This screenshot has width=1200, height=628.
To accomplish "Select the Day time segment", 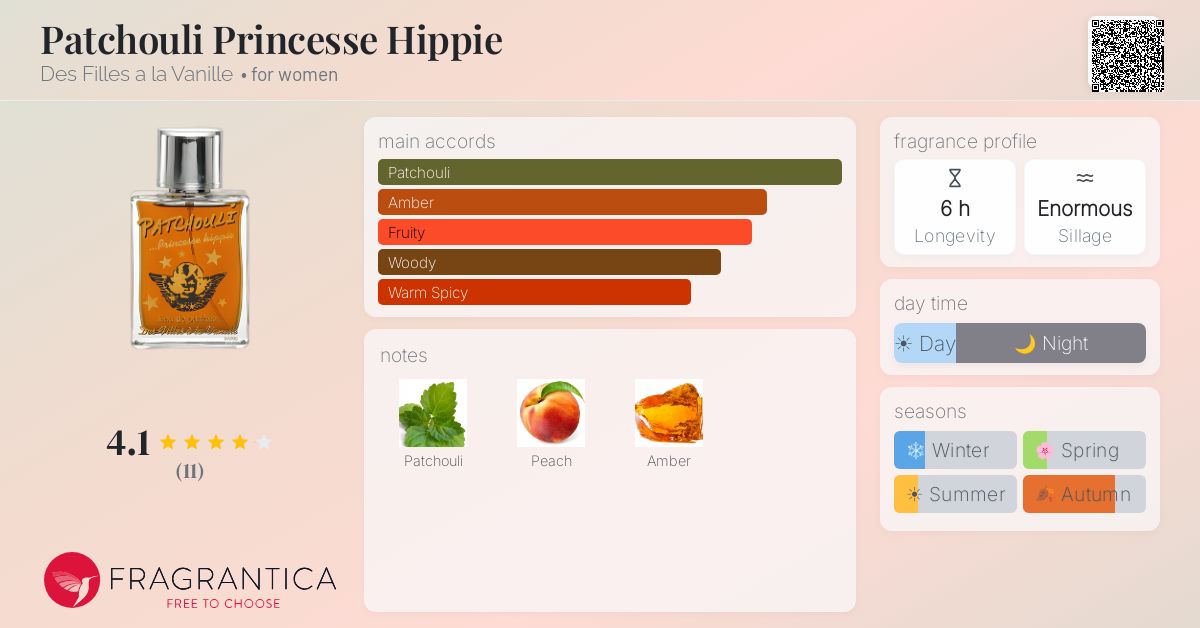I will 925,343.
